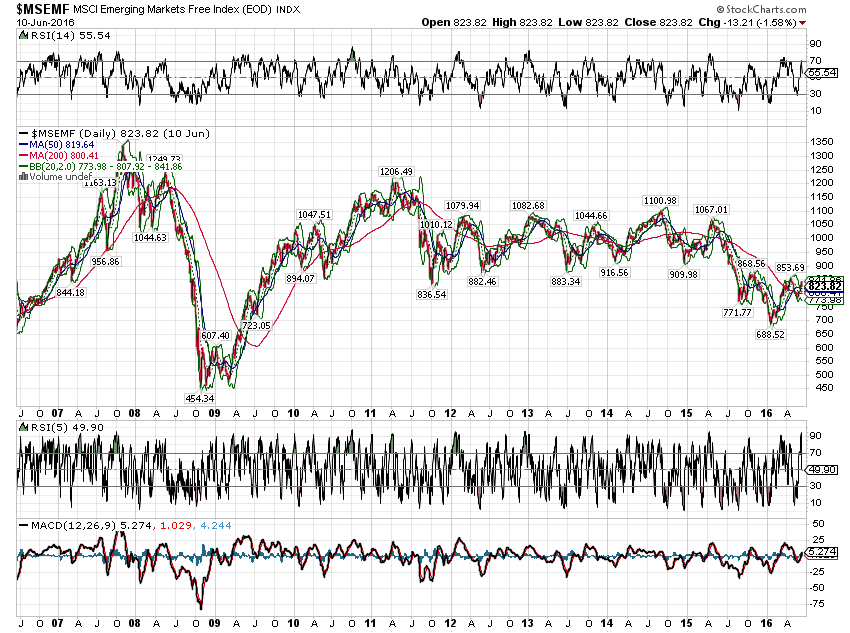This screenshot has width=850, height=633.
Task: Click the 909.98 price annotation
Action: [x=683, y=274]
